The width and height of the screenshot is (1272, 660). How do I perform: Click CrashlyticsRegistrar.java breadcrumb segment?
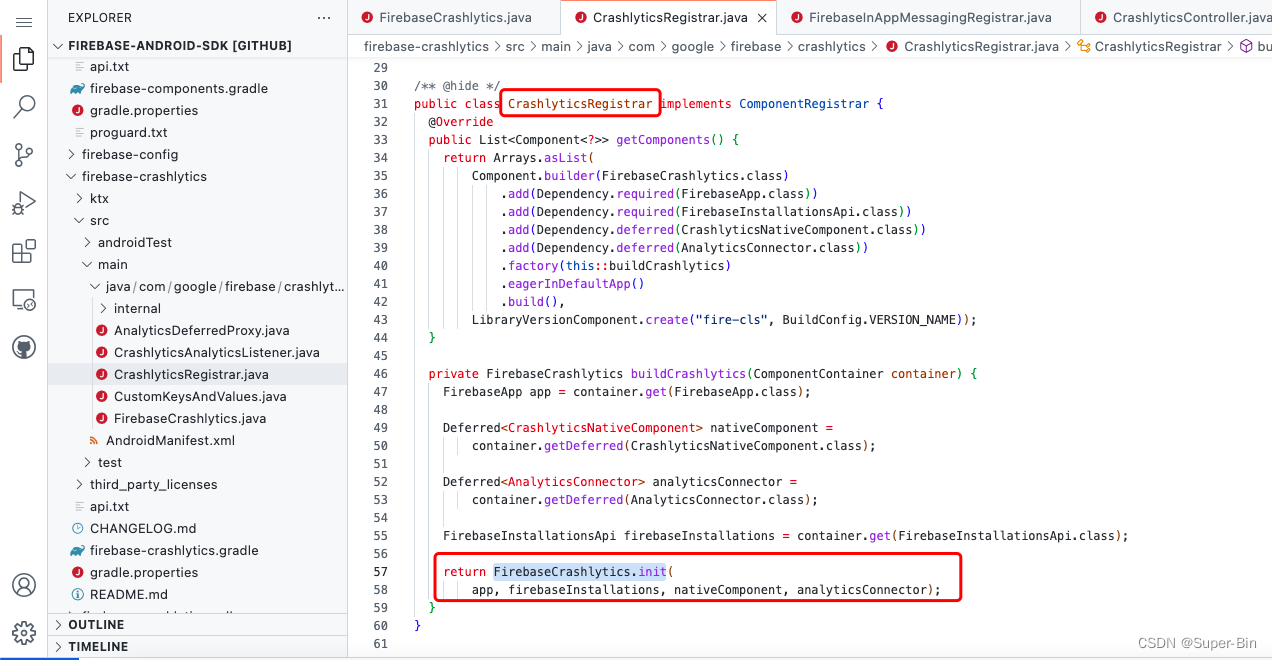click(973, 46)
